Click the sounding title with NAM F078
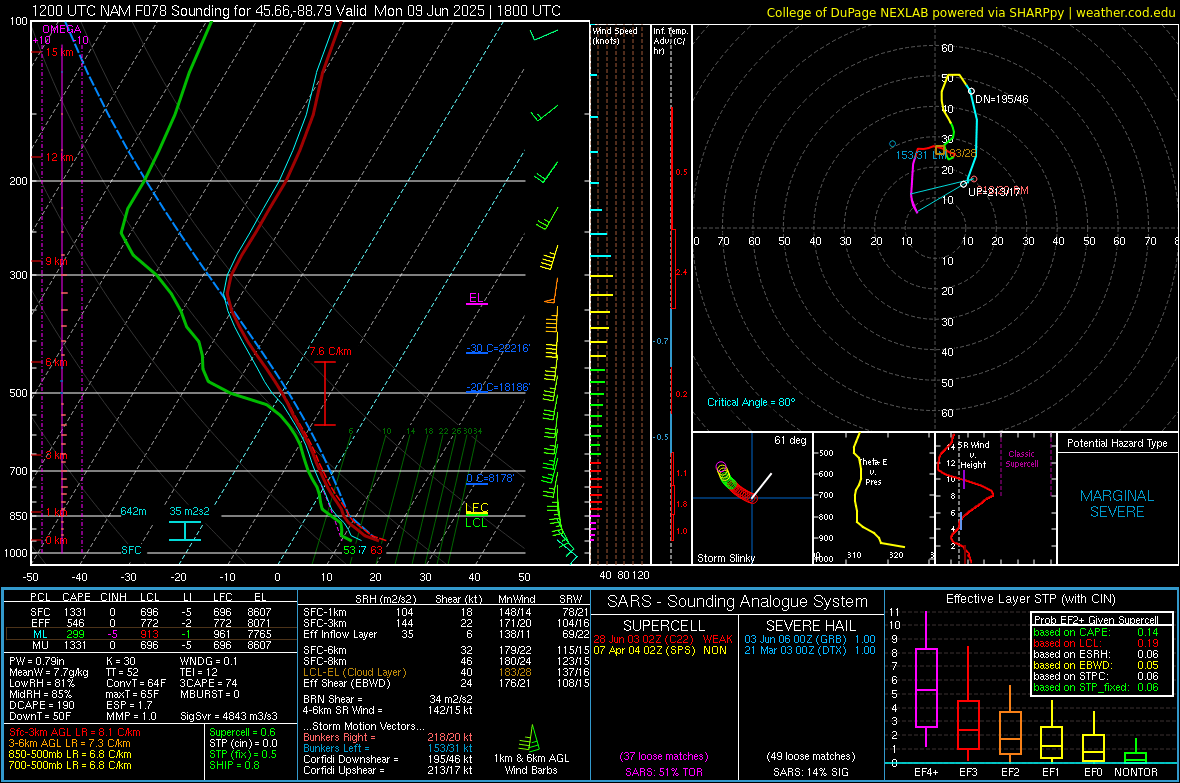Screen dimensions: 1180x783 click(296, 11)
